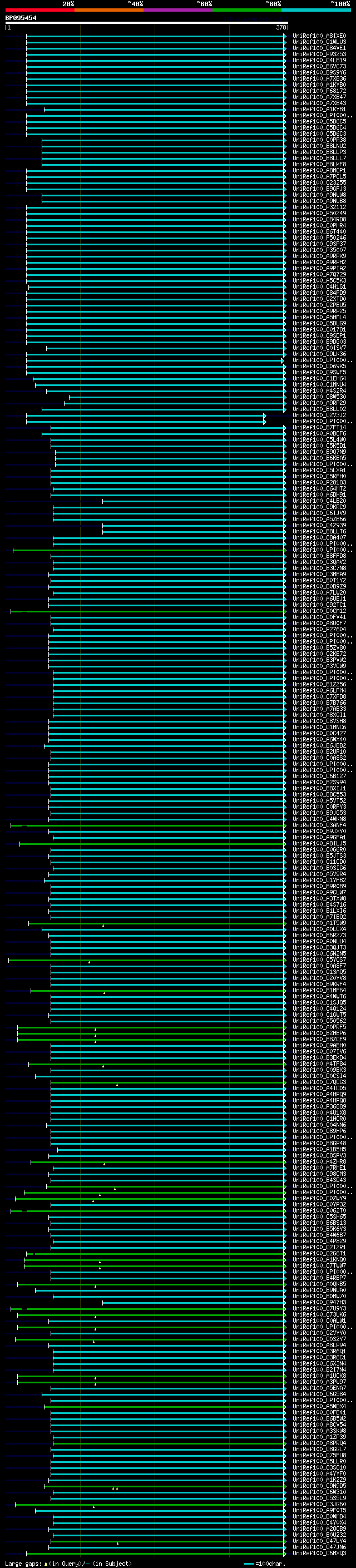Viewport: 356px width, 1568px height.
Task: Choose the UniRef100_A7XB36 hit label
Action: click(x=319, y=78)
